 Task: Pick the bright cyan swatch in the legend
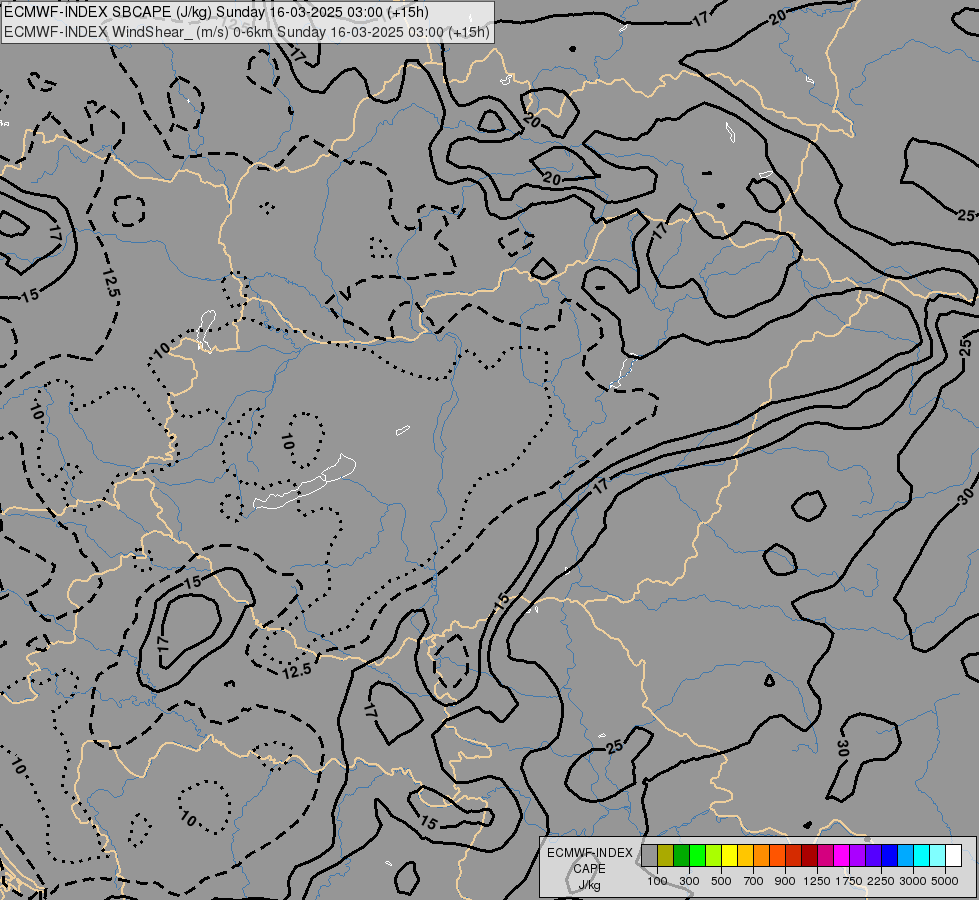tap(921, 855)
